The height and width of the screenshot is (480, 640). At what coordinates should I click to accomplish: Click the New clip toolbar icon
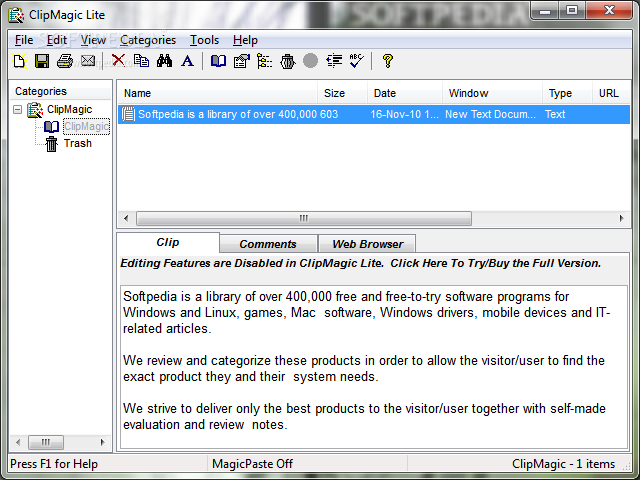[x=19, y=61]
